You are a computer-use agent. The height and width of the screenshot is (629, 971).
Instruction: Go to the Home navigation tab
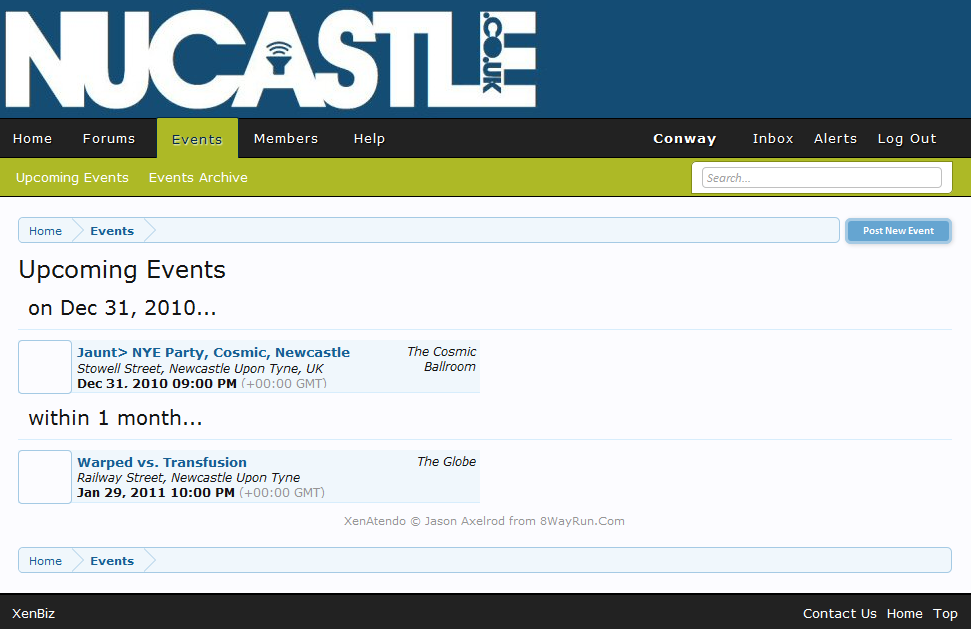(33, 139)
